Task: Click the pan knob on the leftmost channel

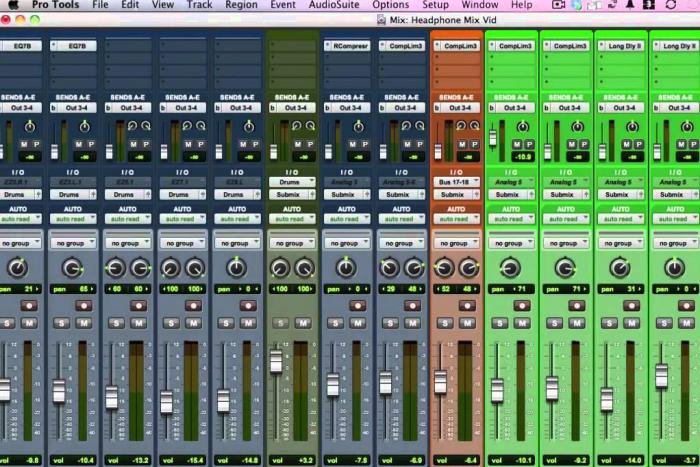Action: [17, 268]
